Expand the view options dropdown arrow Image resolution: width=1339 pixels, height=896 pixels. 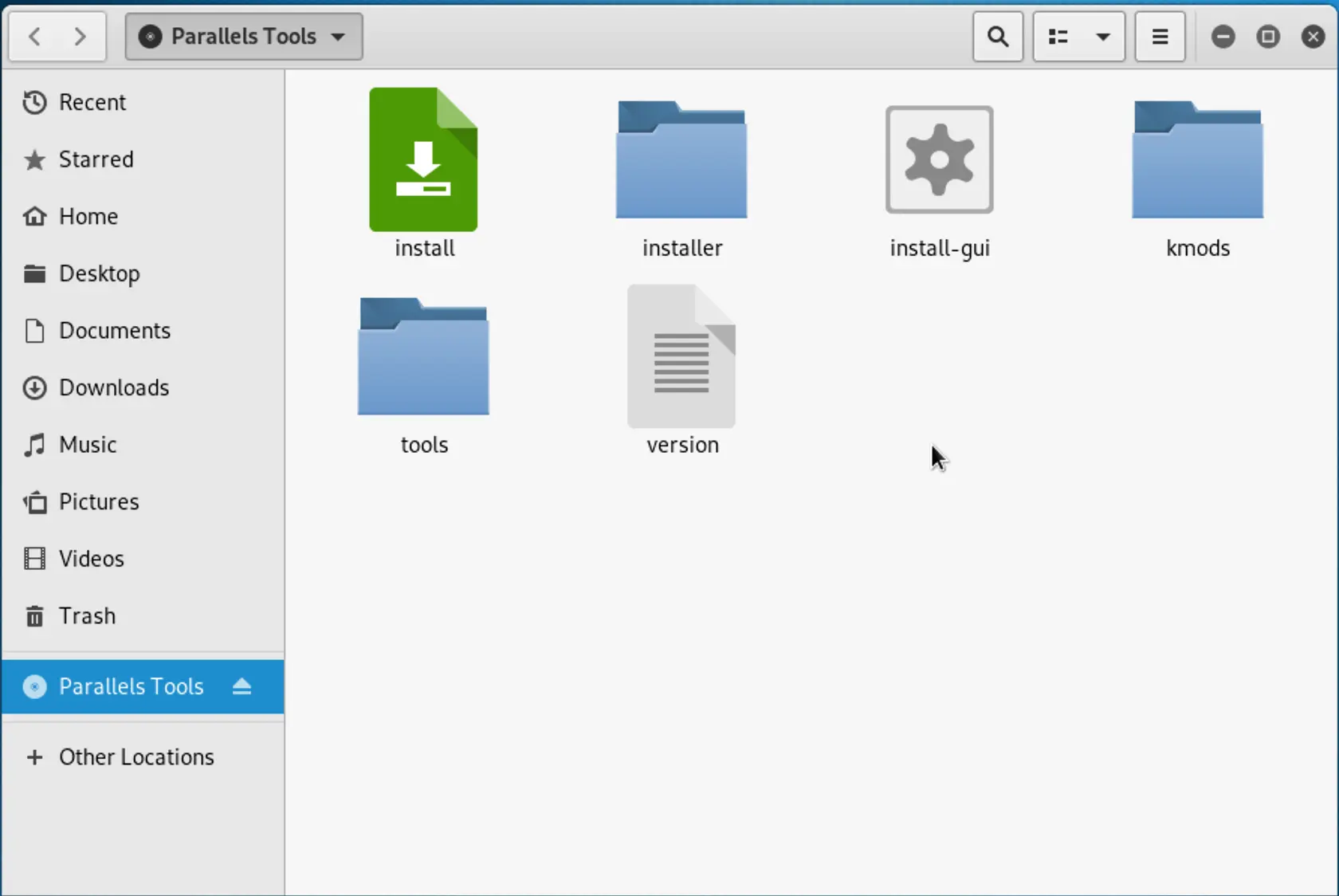pos(1104,37)
